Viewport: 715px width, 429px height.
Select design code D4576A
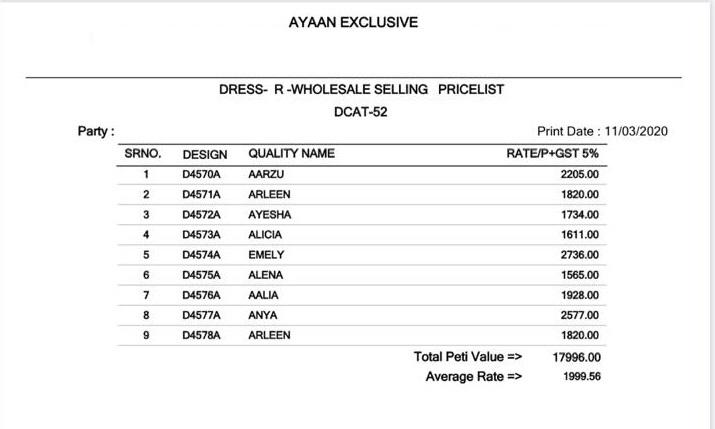click(x=201, y=295)
